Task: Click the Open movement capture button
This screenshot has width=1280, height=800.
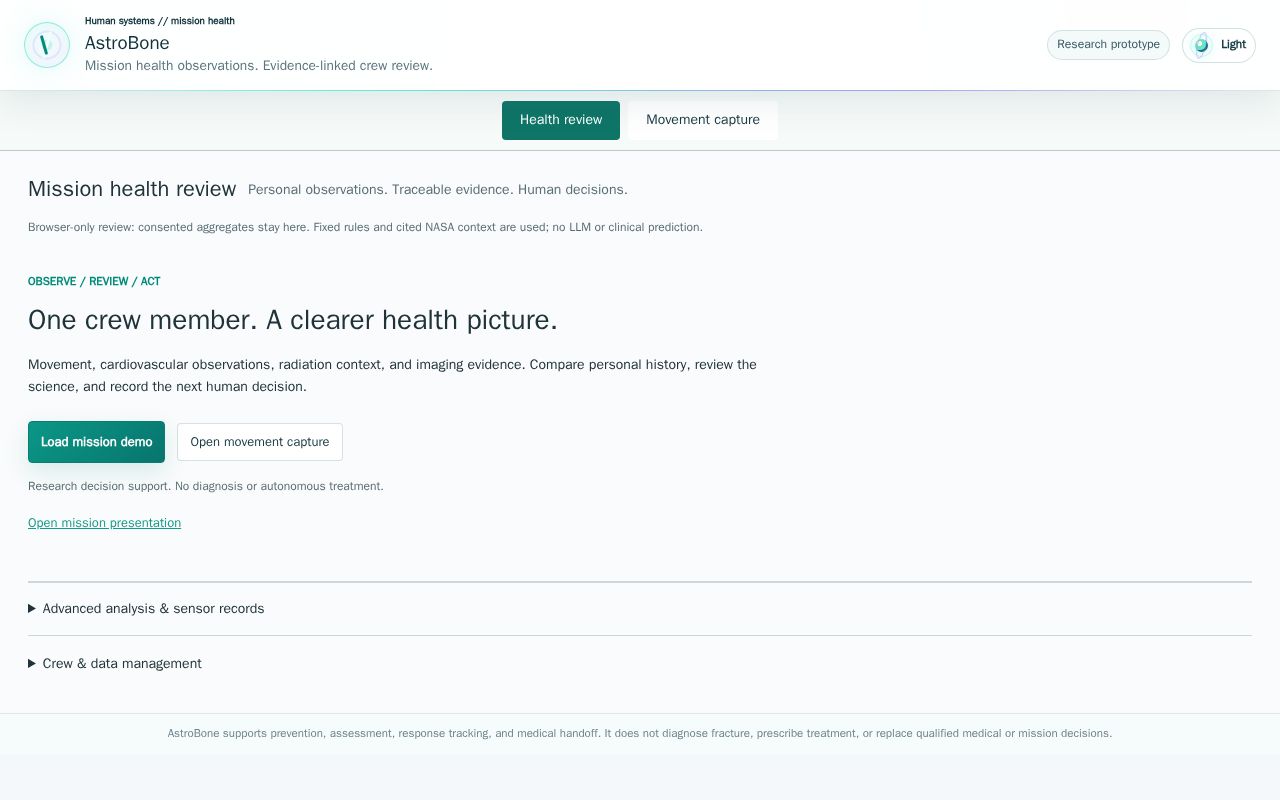Action: coord(260,442)
